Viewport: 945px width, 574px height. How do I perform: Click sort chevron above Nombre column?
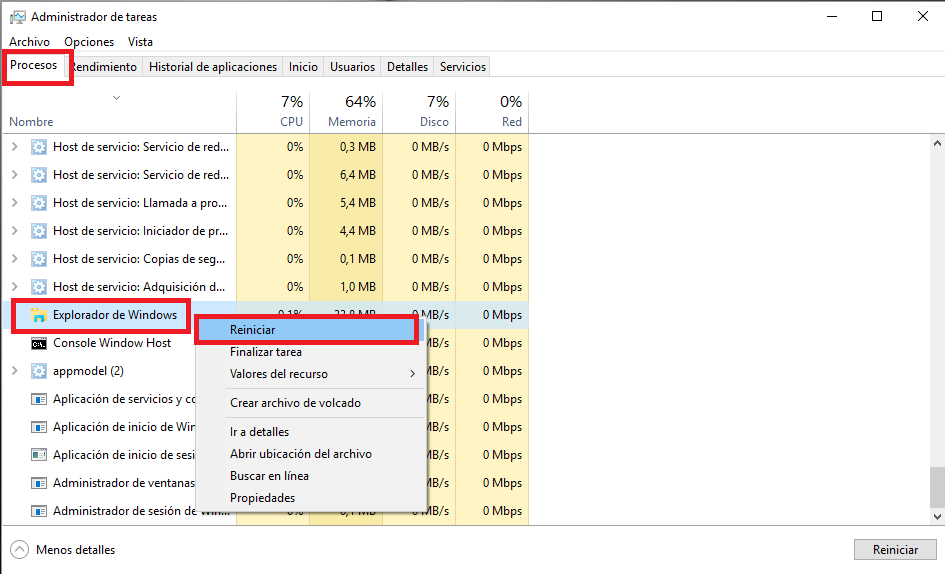coord(116,98)
